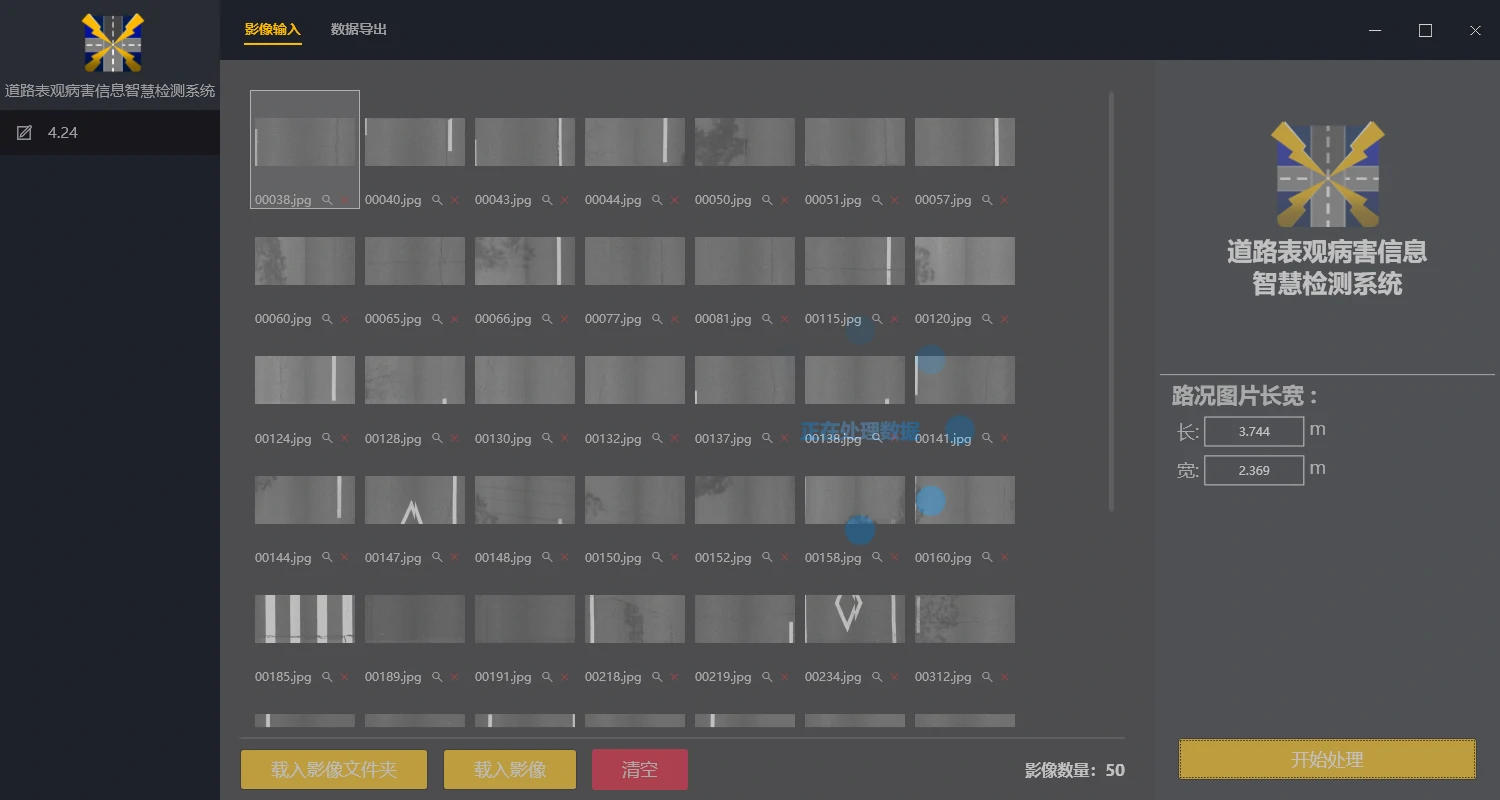Select the 00185.jpg crosswalk thumbnail
This screenshot has width=1500, height=800.
tap(305, 619)
